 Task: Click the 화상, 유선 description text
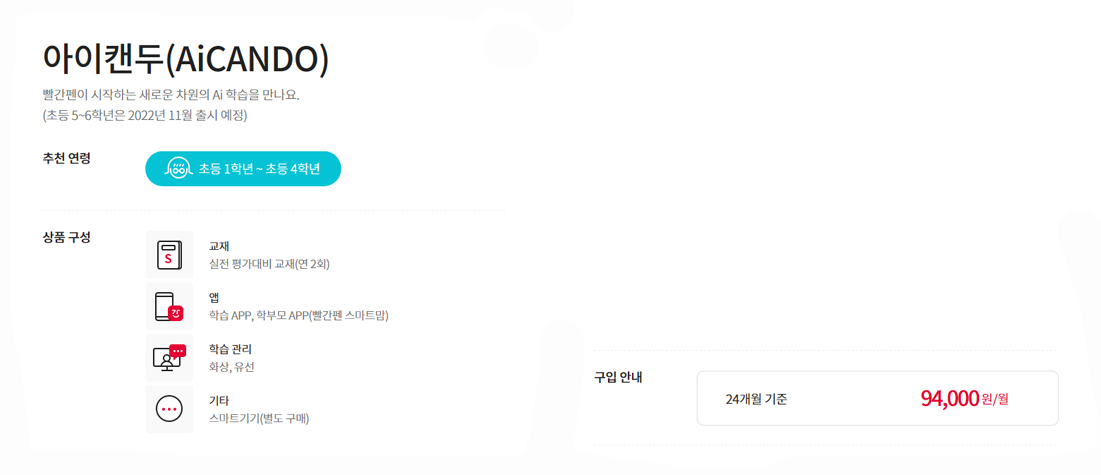coord(232,367)
